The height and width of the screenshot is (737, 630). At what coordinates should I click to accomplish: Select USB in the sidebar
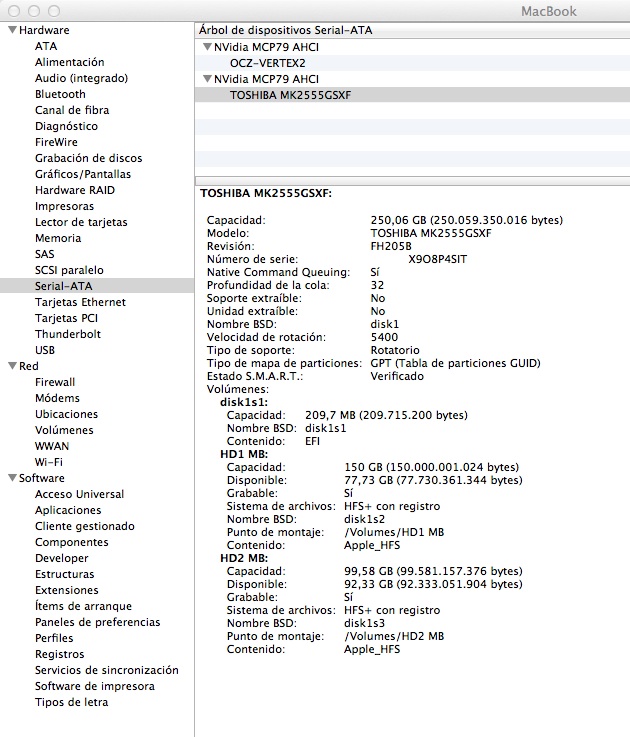point(45,350)
